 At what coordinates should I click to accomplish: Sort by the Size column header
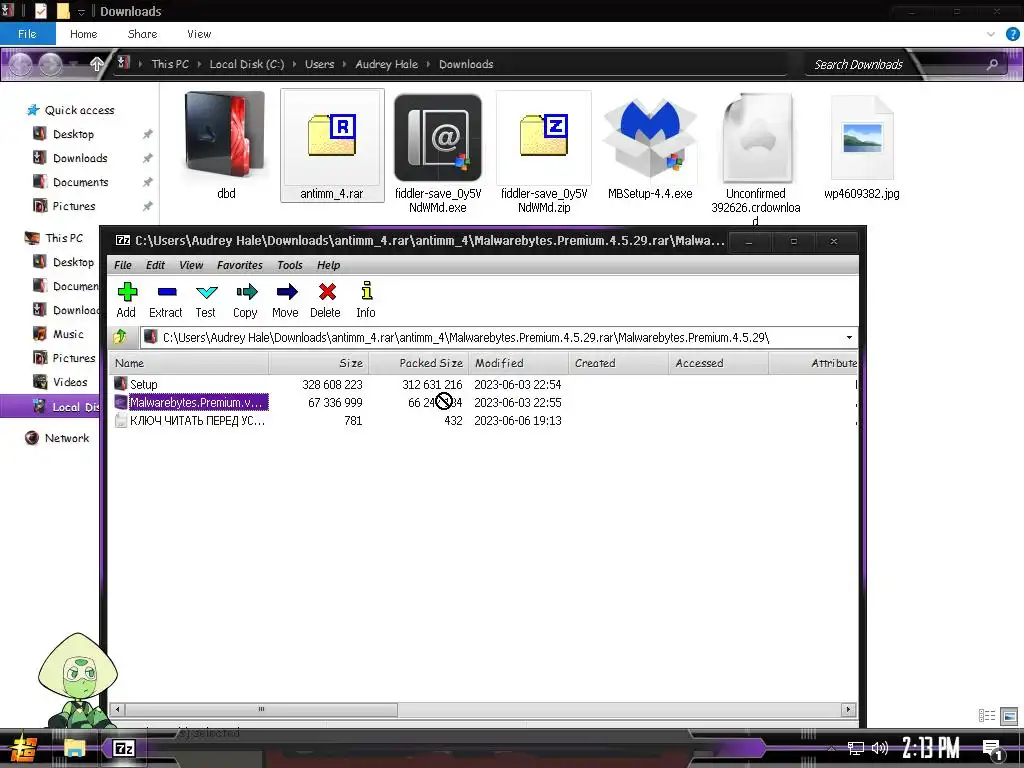(x=319, y=363)
